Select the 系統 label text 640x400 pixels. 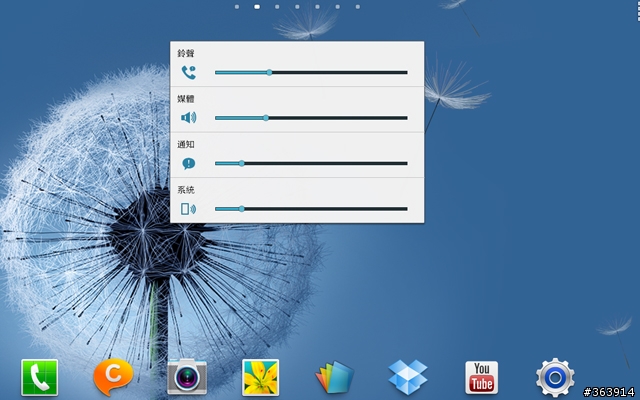pyautogui.click(x=186, y=190)
